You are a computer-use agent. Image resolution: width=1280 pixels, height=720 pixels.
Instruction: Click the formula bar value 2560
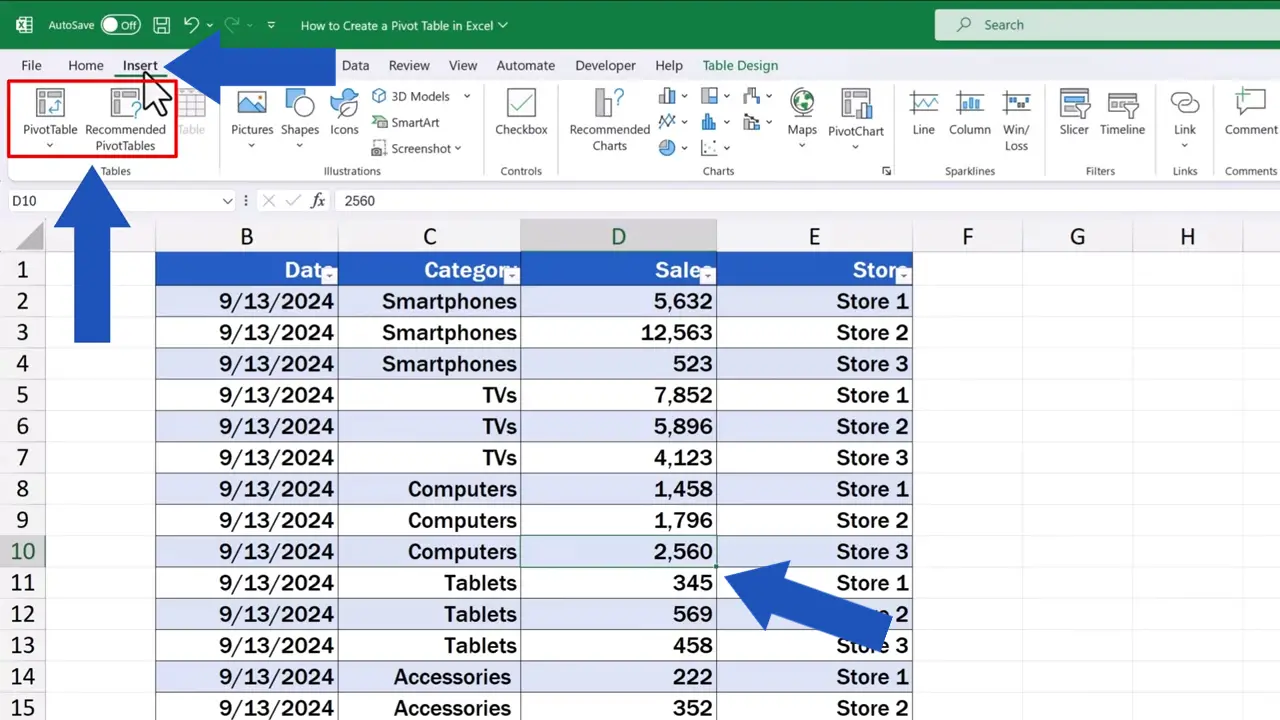tap(360, 200)
